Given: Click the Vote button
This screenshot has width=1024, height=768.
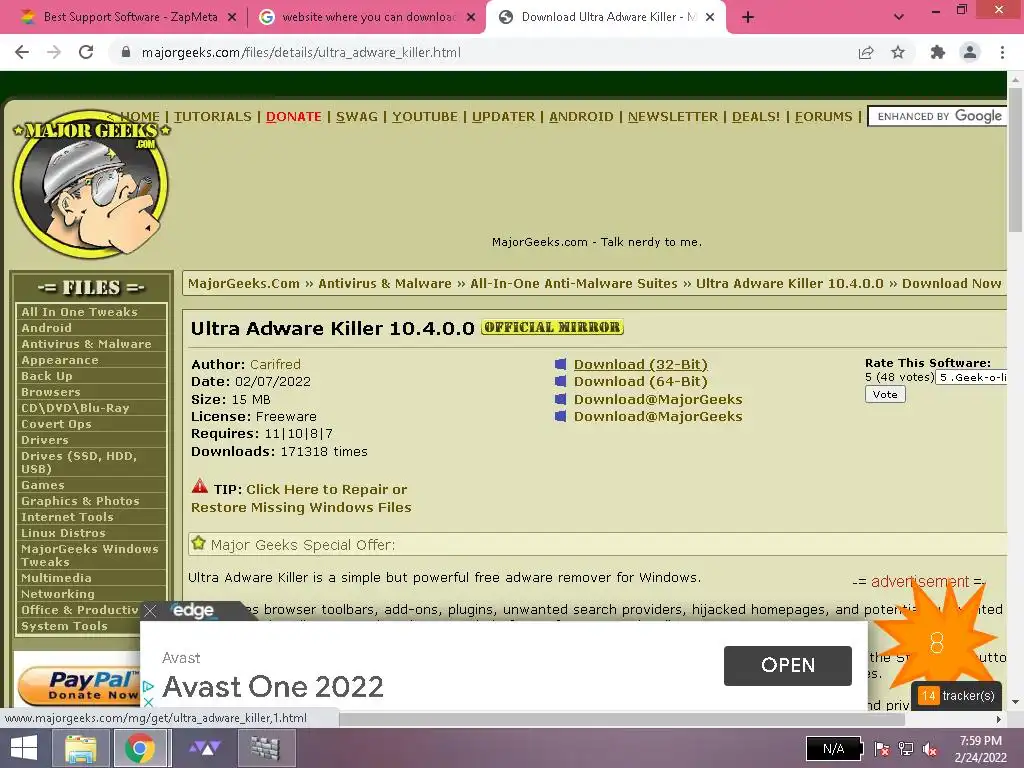Looking at the screenshot, I should [x=885, y=394].
